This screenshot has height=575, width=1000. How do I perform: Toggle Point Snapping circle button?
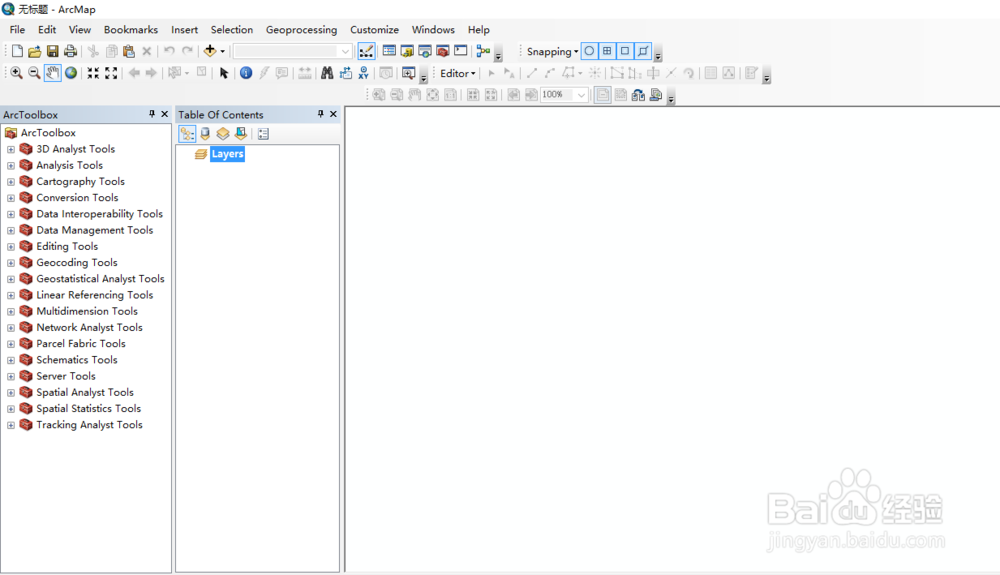(589, 51)
